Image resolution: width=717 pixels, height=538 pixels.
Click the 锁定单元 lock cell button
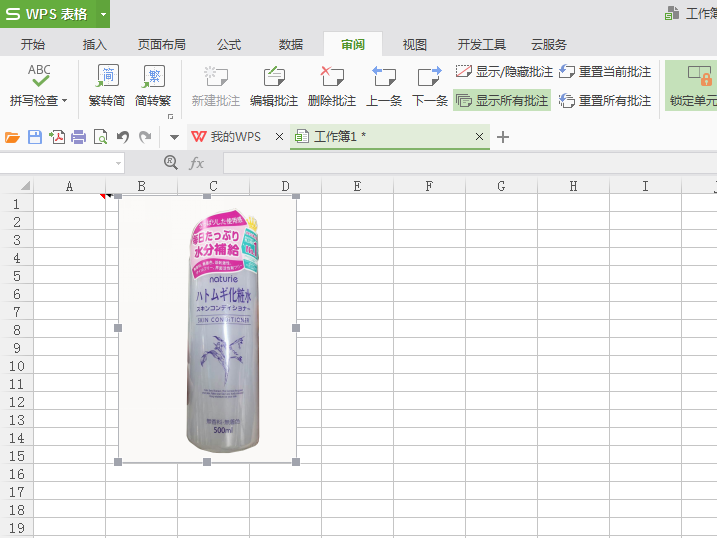[x=692, y=86]
